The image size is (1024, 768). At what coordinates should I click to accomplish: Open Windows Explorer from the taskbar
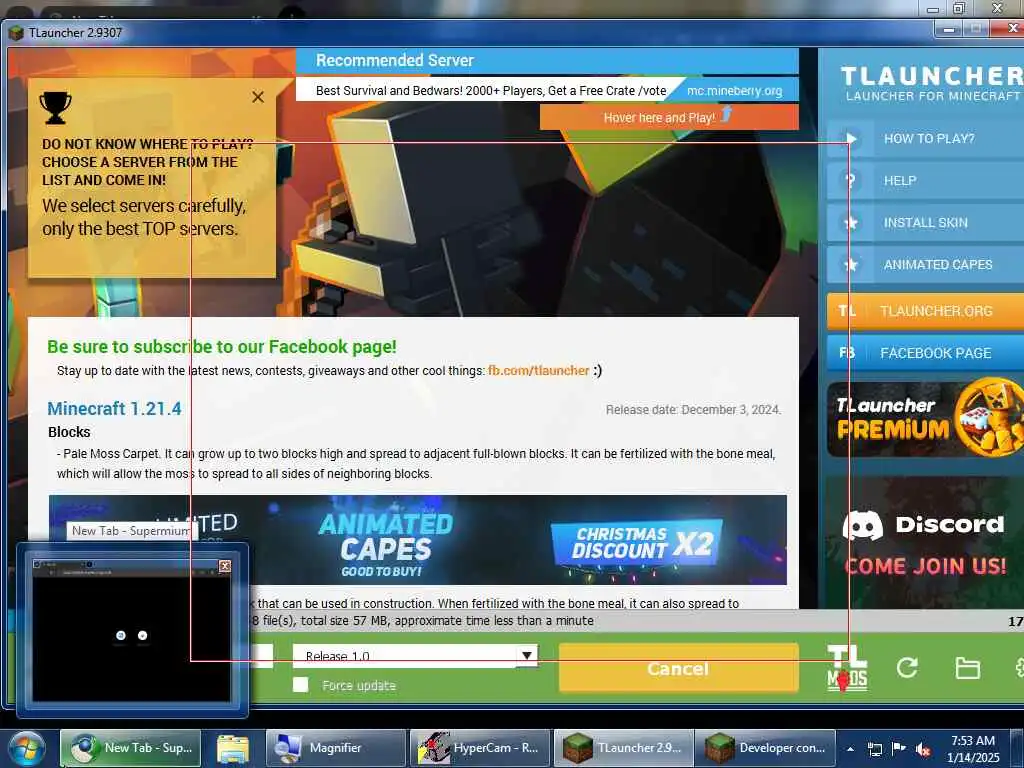click(233, 748)
